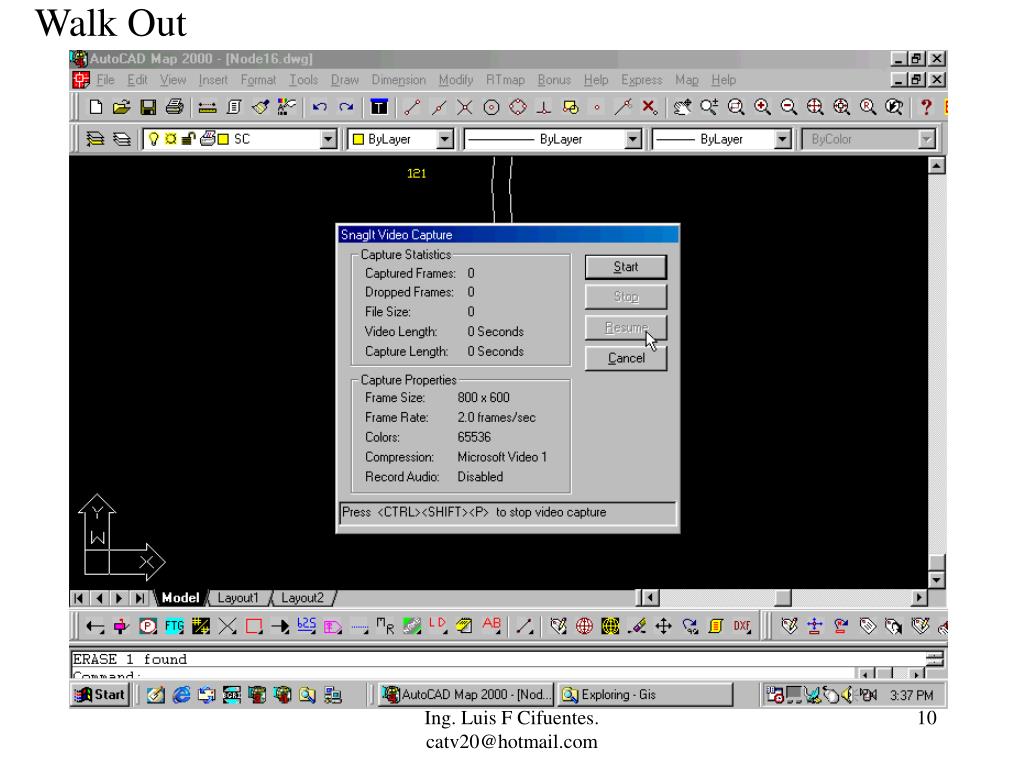Toggle the SC layer lightbulb on/off

[153, 139]
